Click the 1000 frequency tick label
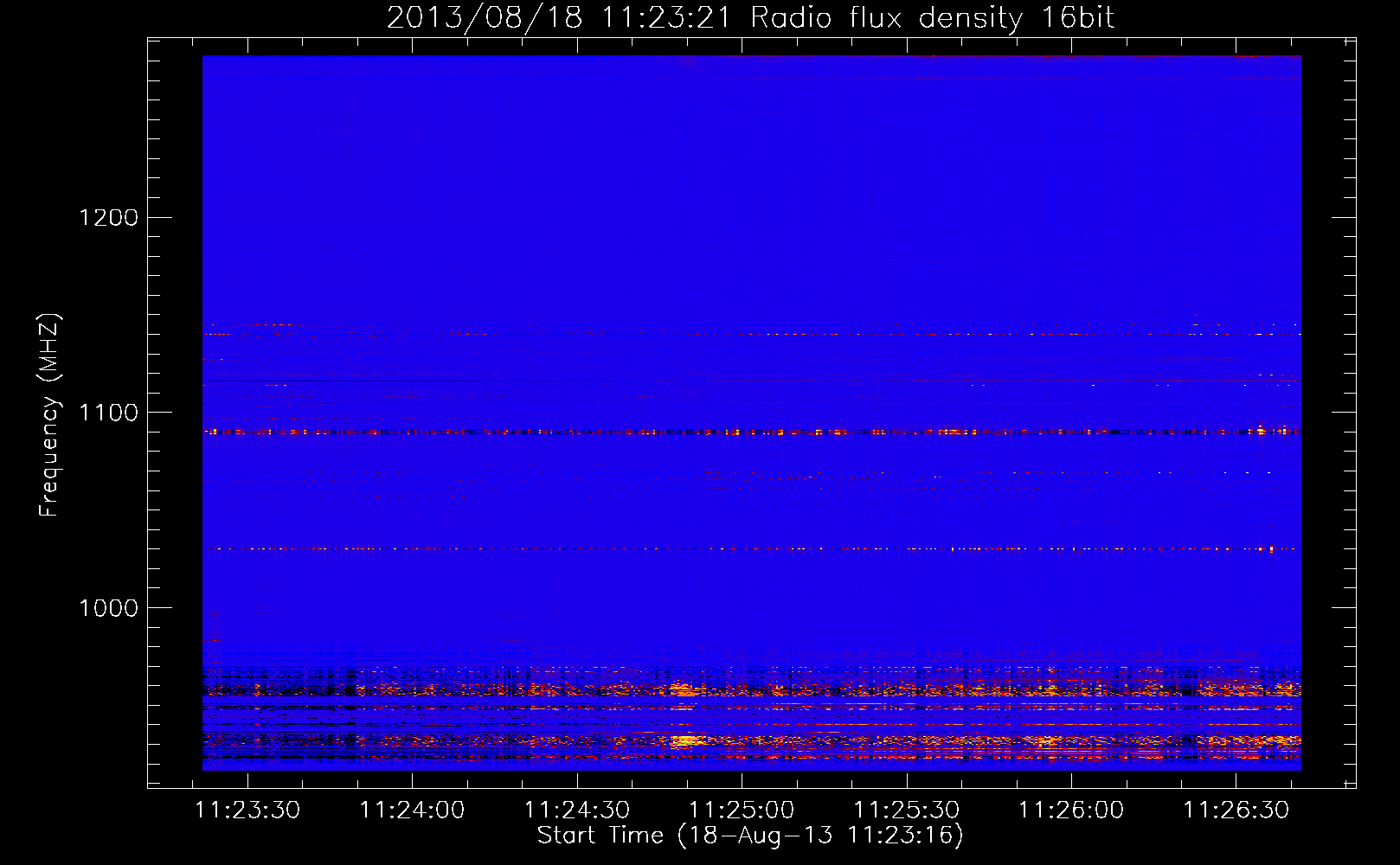Viewport: 1400px width, 865px height. click(109, 608)
